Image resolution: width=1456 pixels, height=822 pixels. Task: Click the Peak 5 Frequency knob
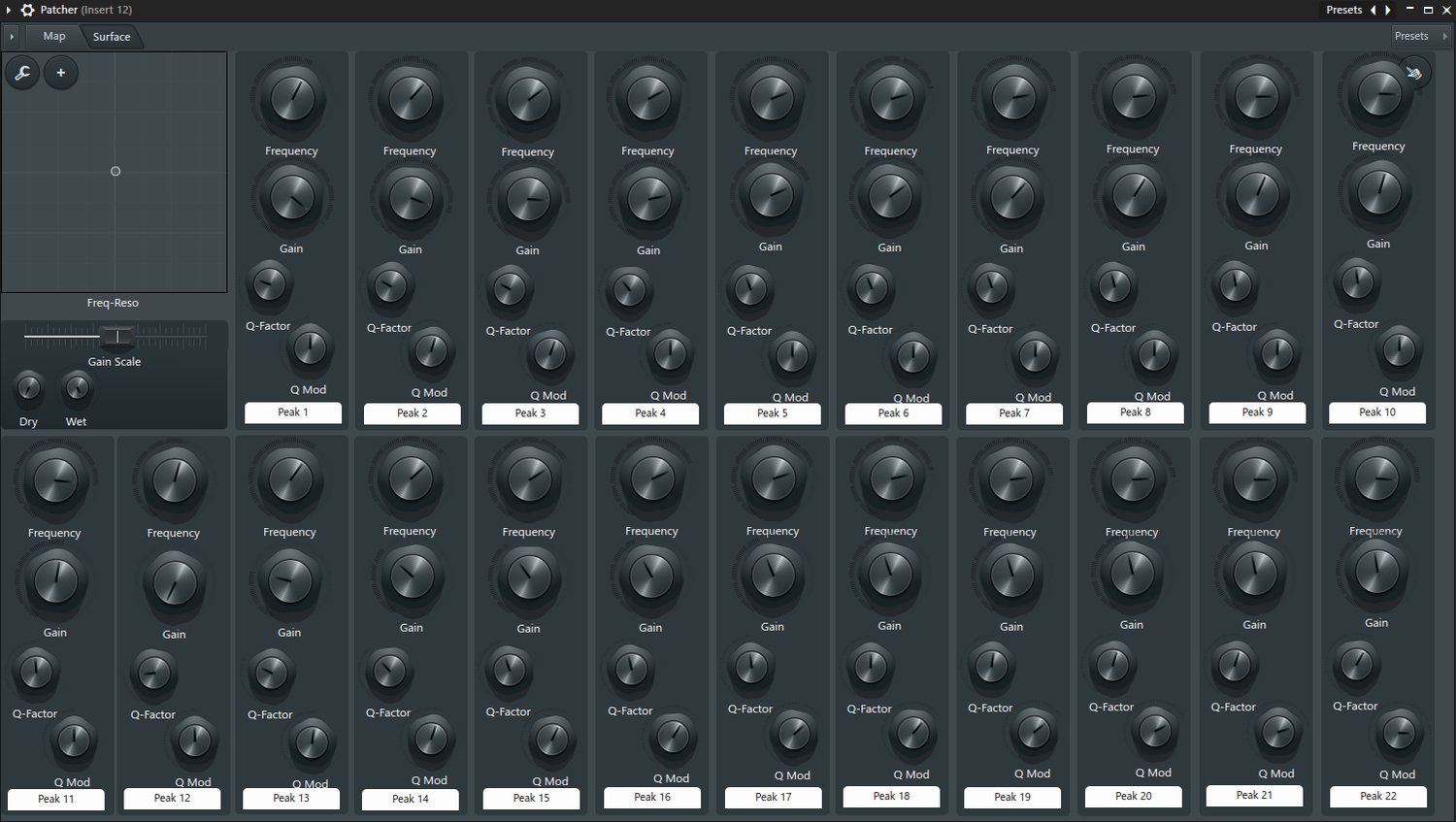coord(771,98)
